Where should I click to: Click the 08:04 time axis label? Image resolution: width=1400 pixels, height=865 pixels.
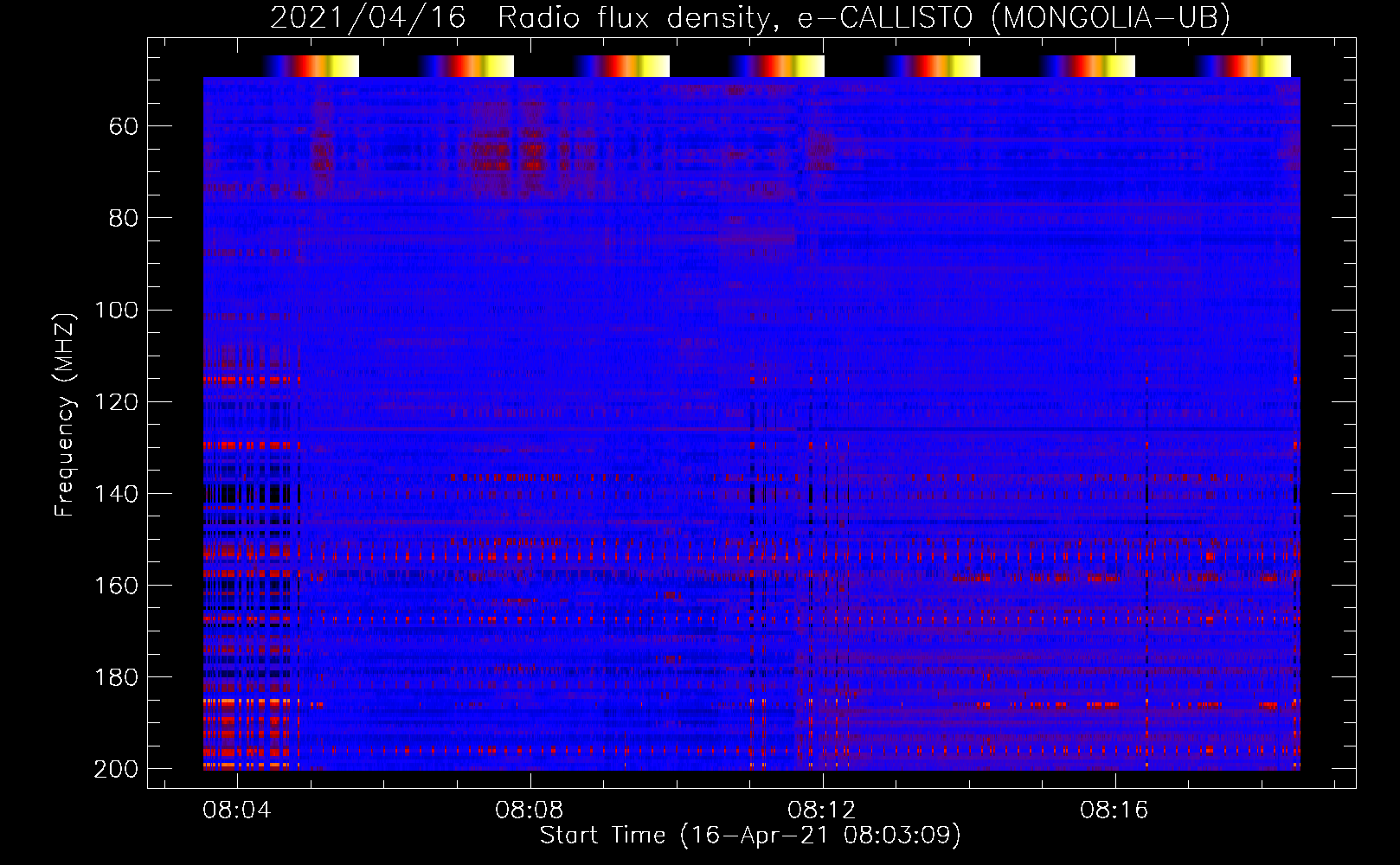point(236,810)
